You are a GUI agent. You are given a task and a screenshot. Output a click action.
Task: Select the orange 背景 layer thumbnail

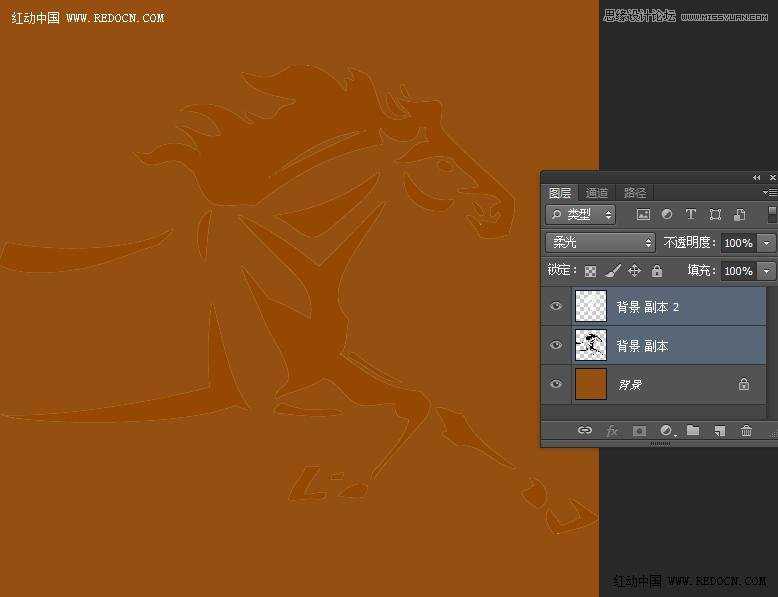(591, 384)
